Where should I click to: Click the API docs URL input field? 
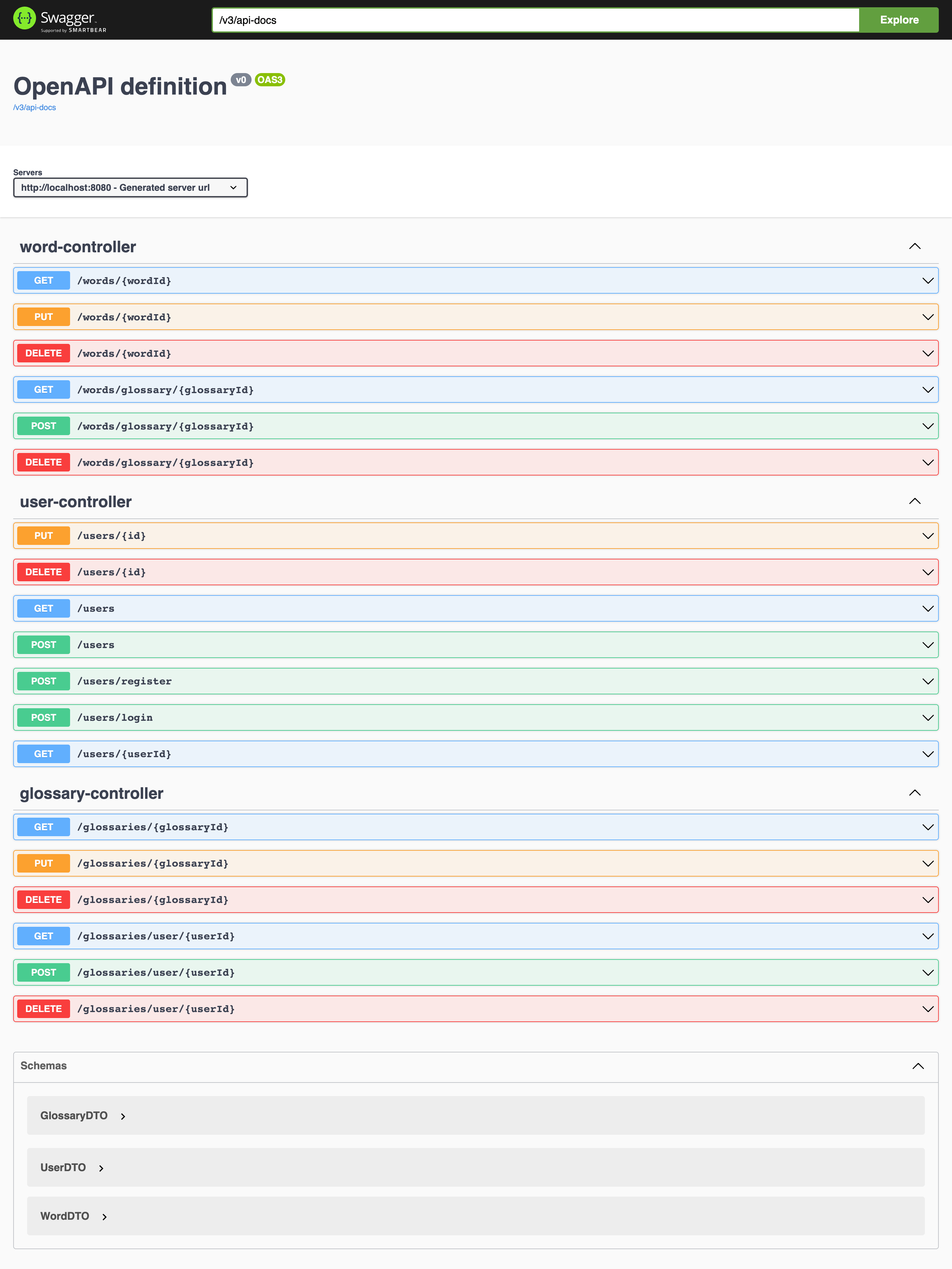tap(535, 20)
